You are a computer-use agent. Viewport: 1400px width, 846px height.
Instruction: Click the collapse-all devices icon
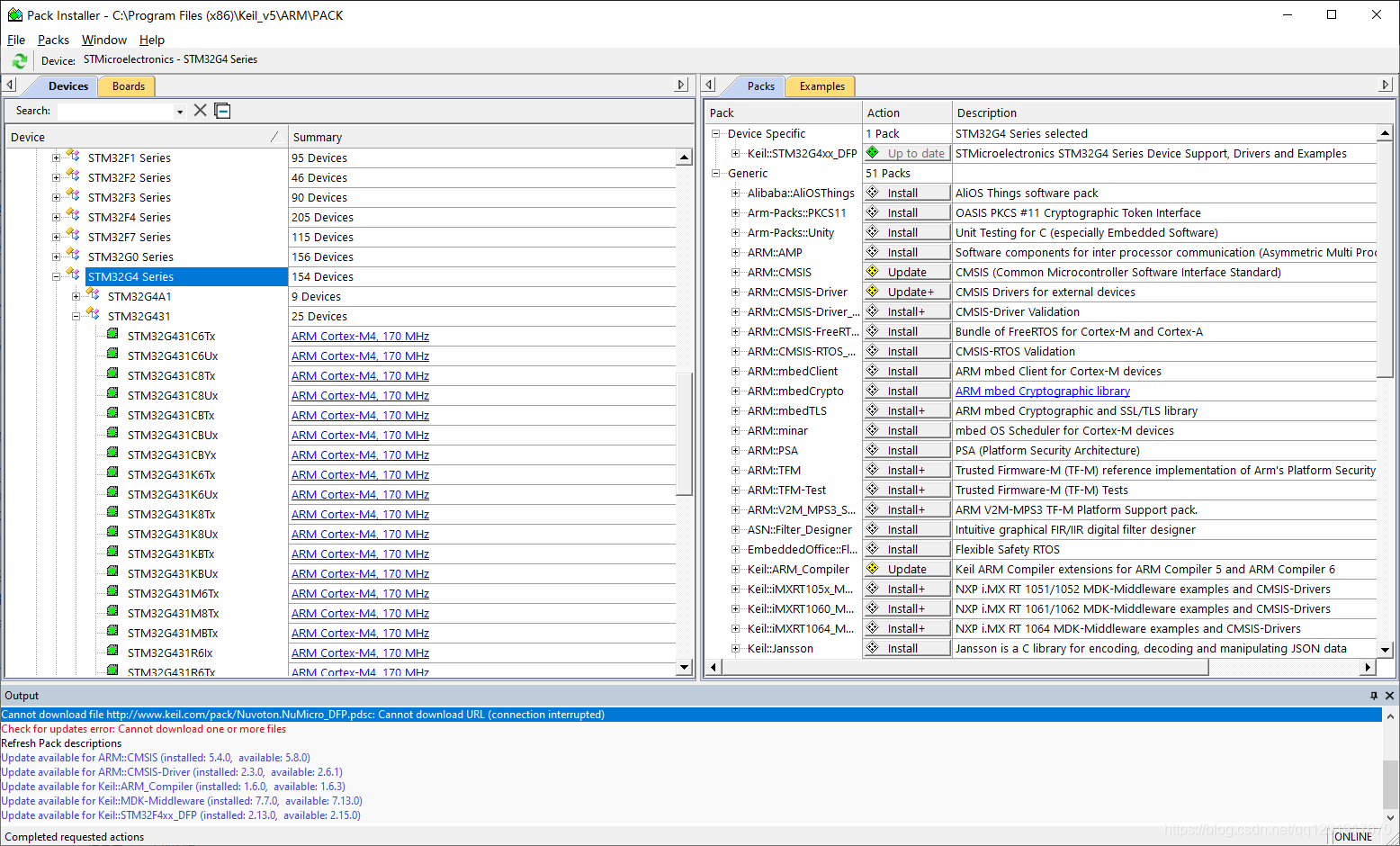point(223,111)
